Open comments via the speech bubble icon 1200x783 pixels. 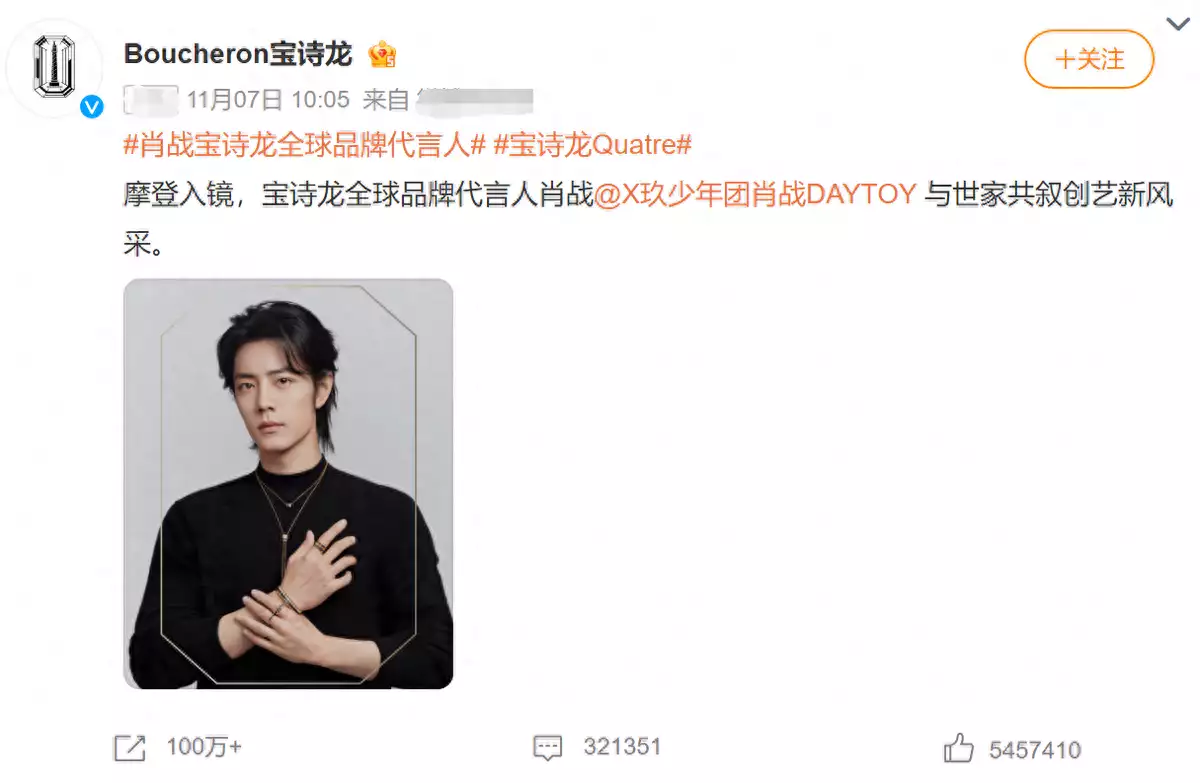point(548,747)
